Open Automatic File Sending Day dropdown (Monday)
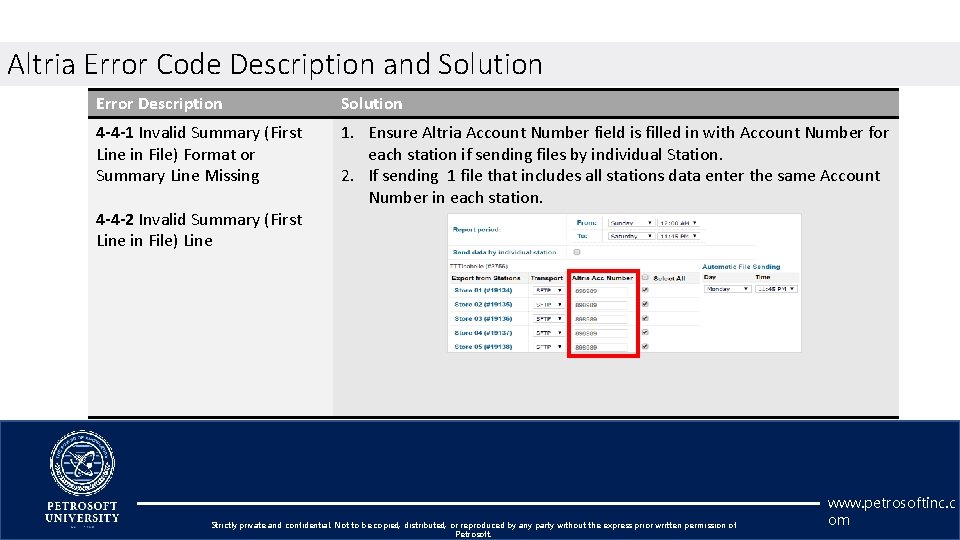Viewport: 960px width, 540px height. pos(727,289)
